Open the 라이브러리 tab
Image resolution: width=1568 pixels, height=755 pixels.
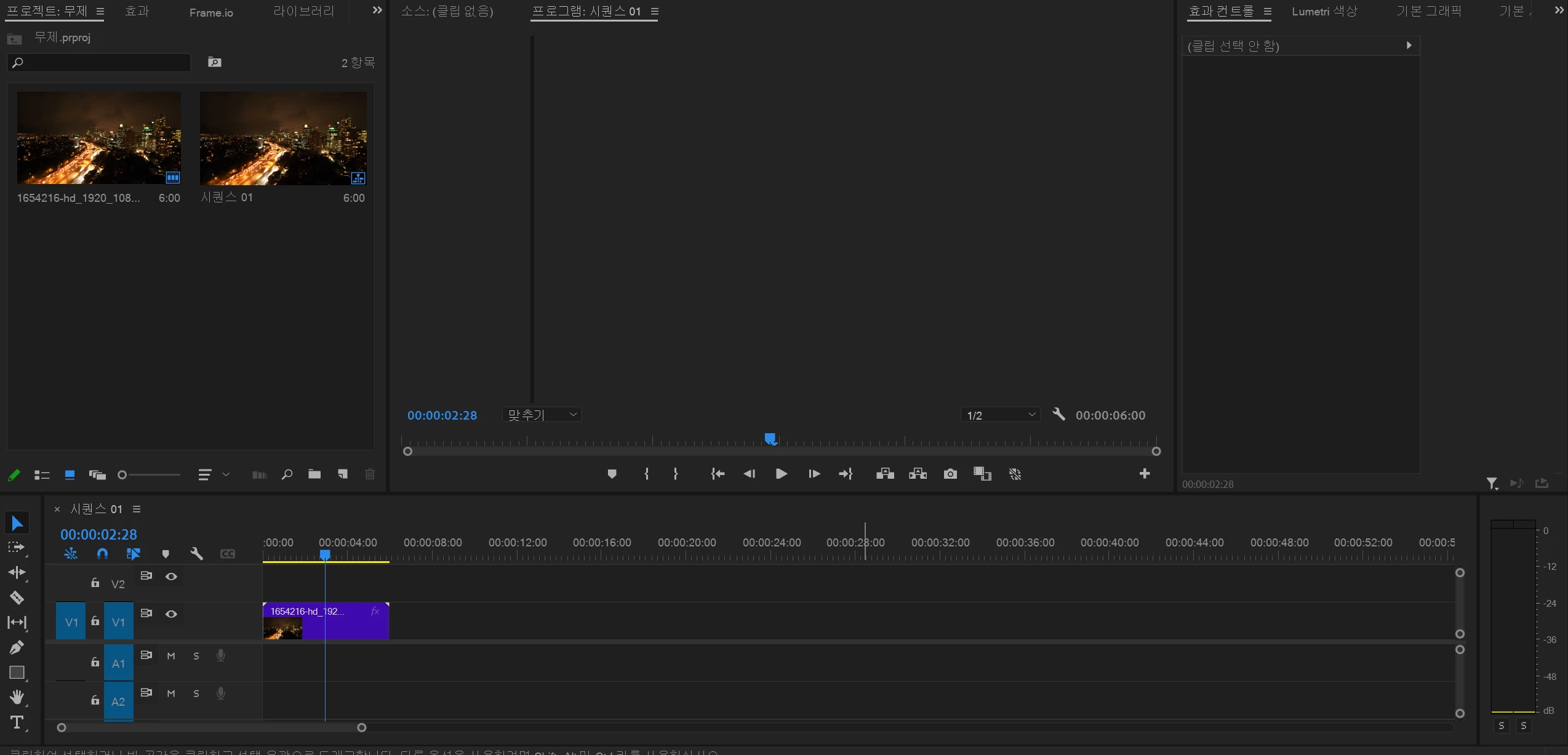[x=303, y=11]
